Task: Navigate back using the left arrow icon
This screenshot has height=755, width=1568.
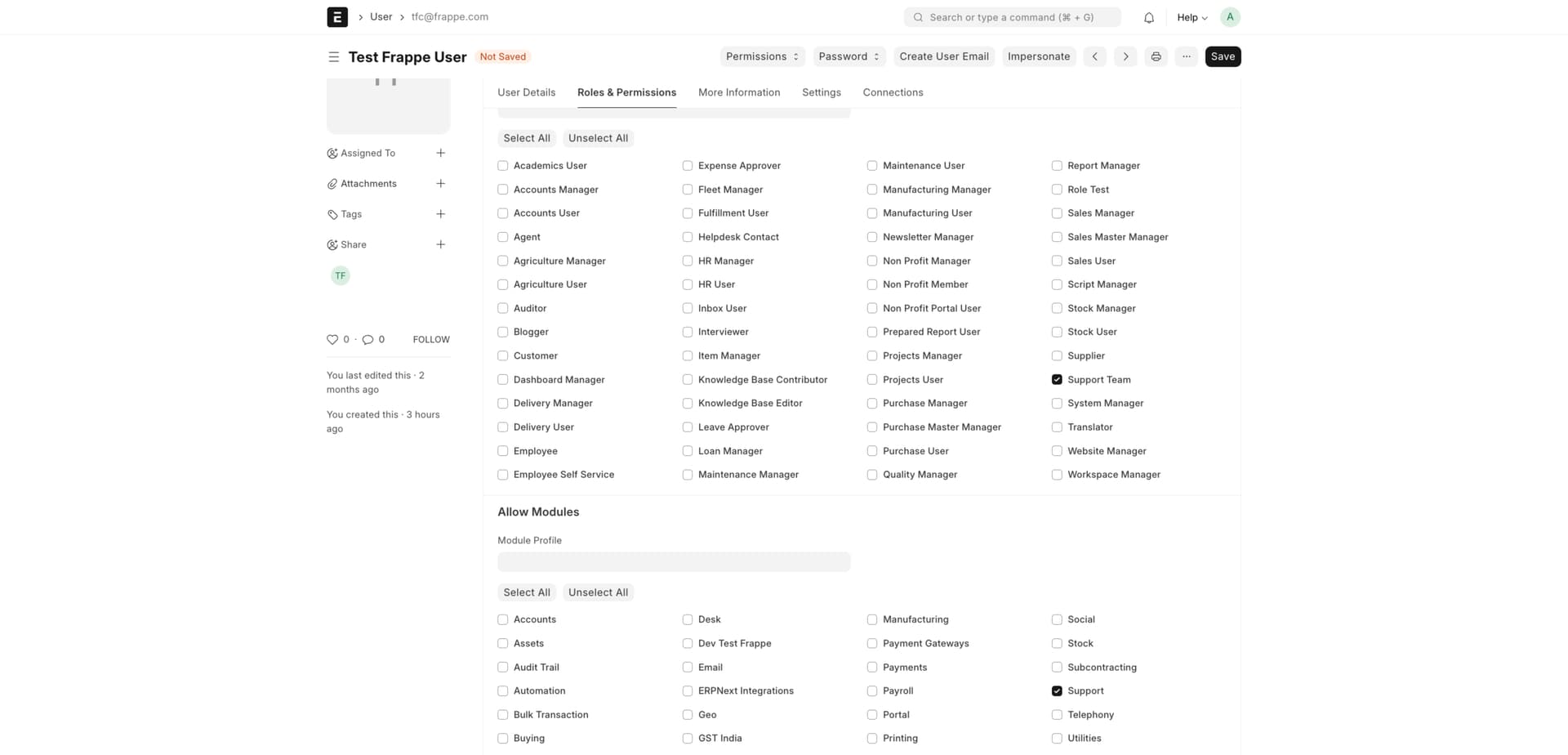Action: (x=1094, y=56)
